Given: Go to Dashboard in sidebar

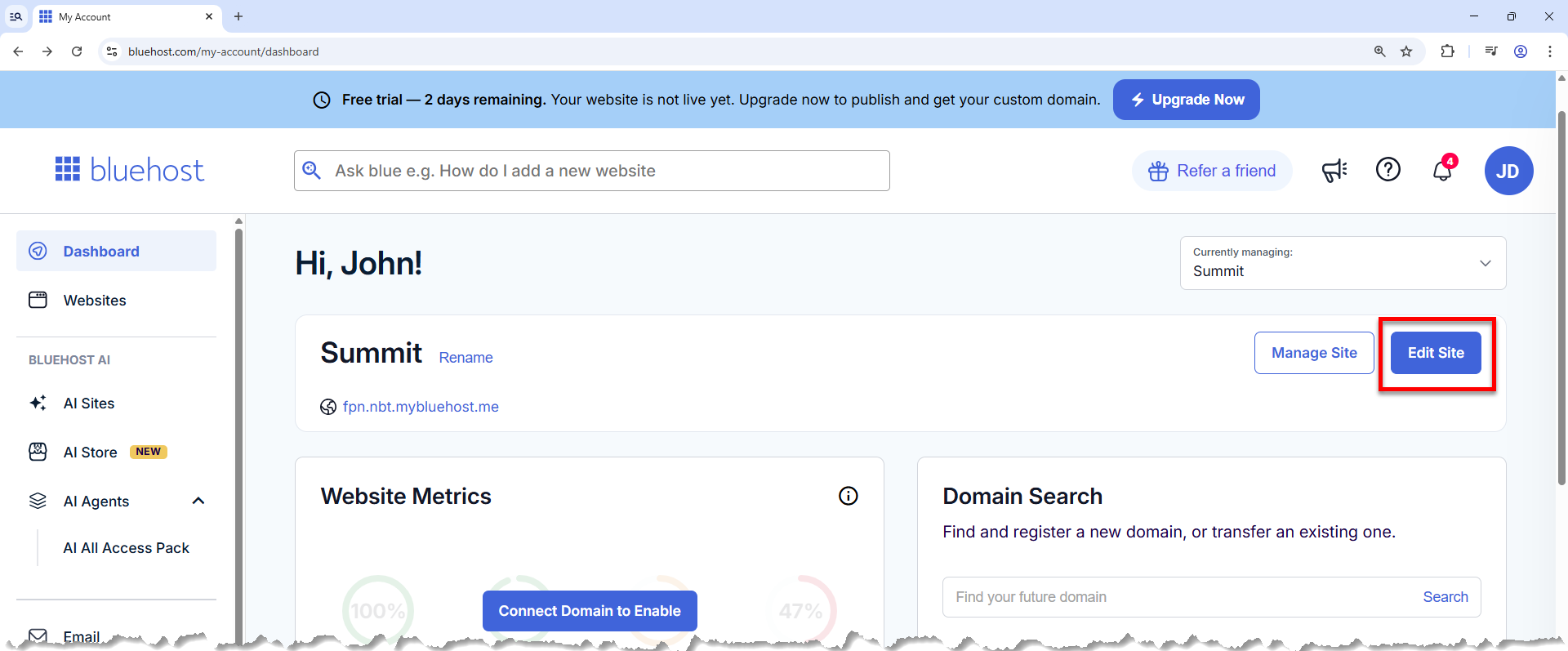Looking at the screenshot, I should pyautogui.click(x=116, y=251).
